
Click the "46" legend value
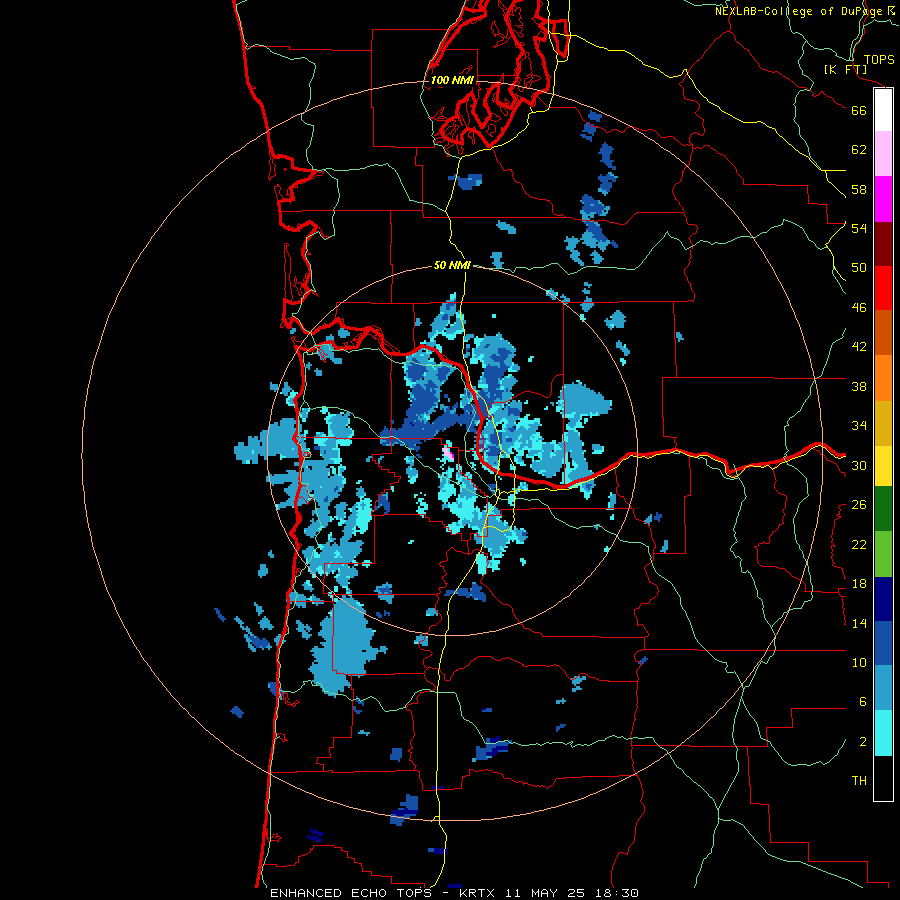click(859, 308)
